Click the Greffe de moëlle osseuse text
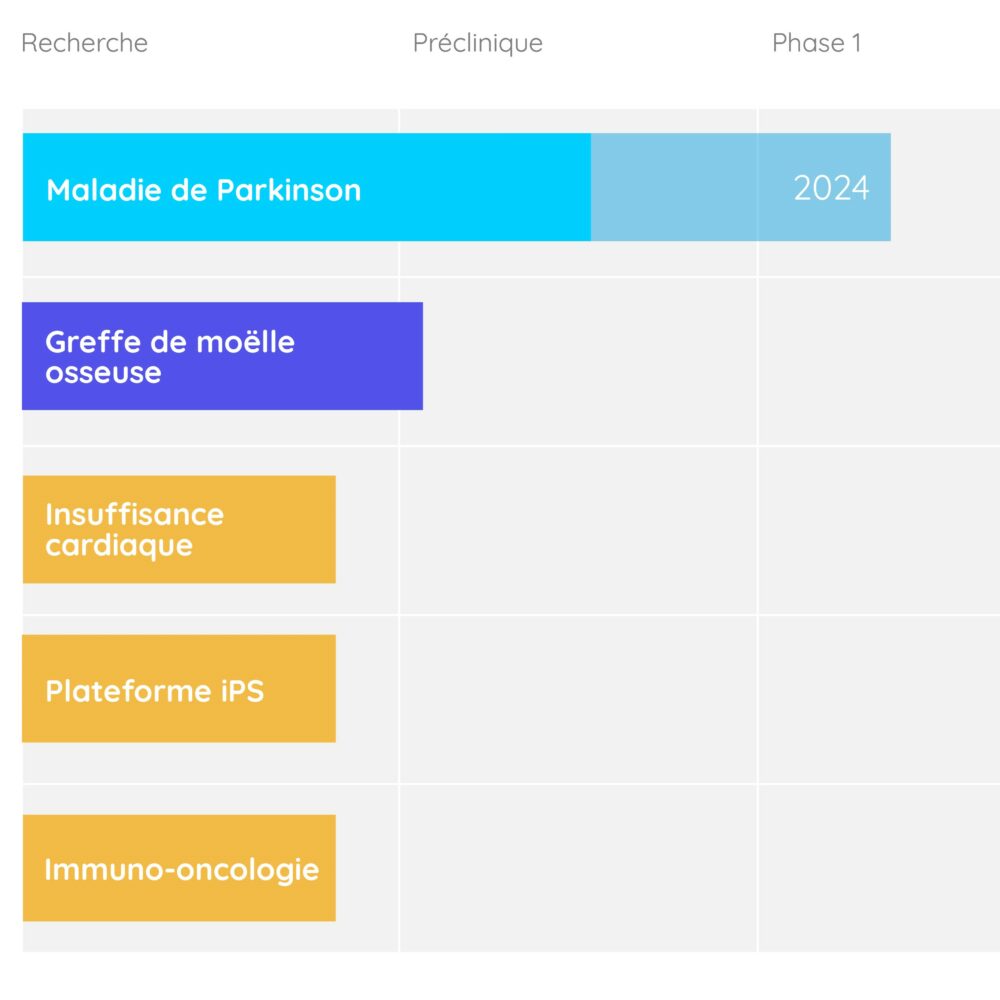 (x=170, y=357)
